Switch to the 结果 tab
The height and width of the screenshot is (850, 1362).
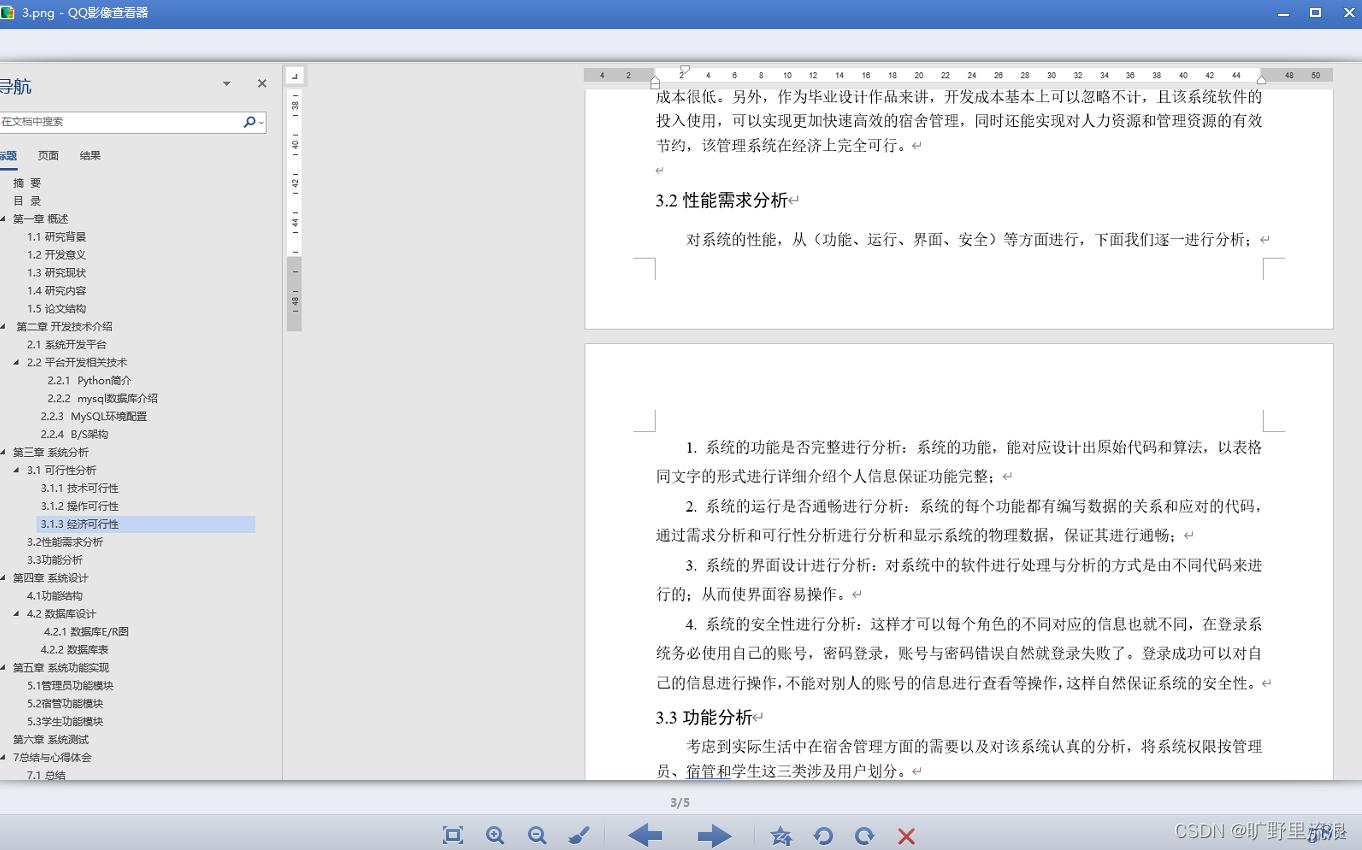(x=90, y=155)
